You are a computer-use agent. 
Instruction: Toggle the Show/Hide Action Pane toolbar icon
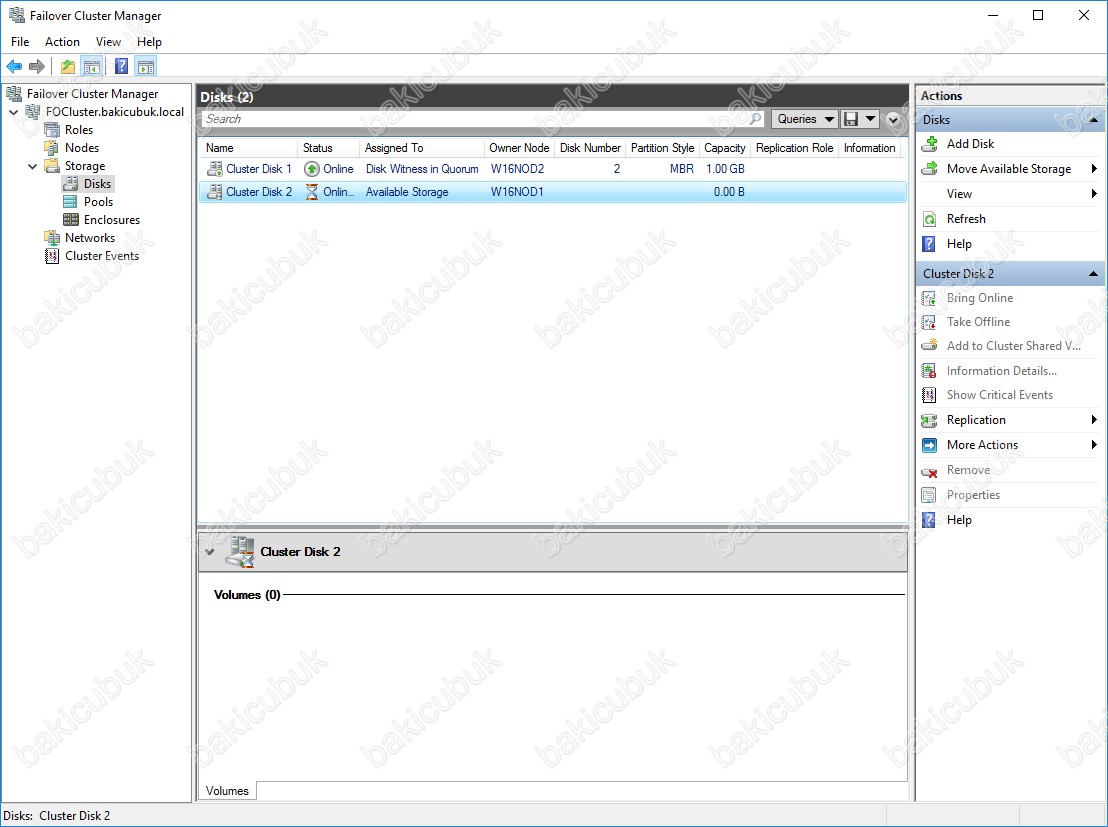tap(146, 66)
